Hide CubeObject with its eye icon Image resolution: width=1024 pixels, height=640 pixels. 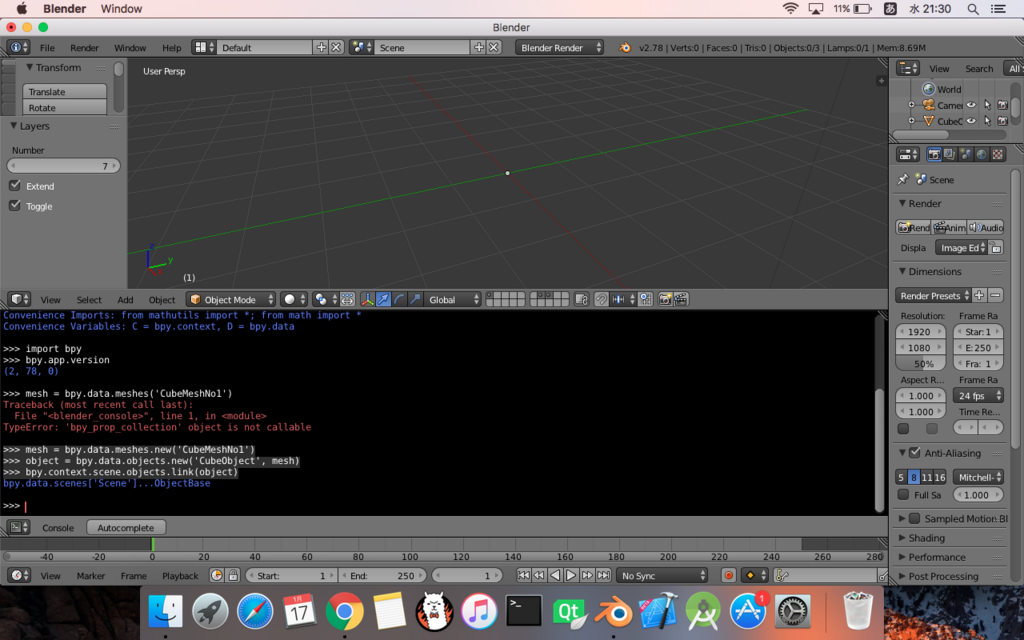coord(972,121)
